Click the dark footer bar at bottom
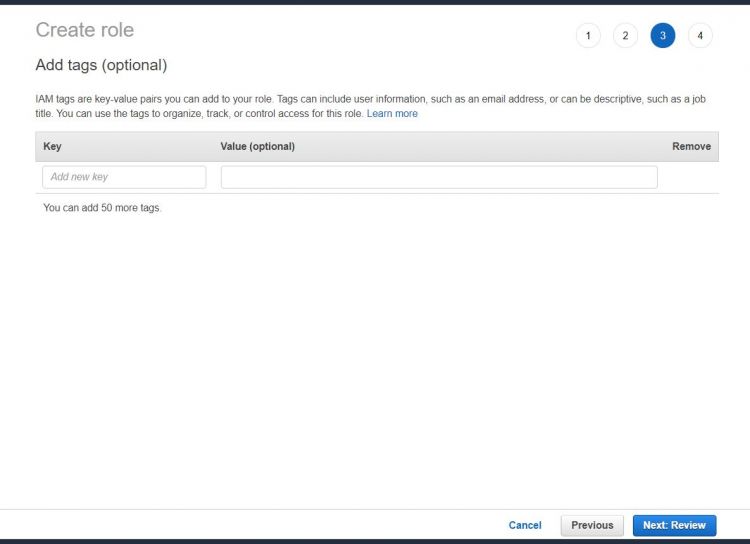Viewport: 750px width, 544px height. pyautogui.click(x=375, y=541)
